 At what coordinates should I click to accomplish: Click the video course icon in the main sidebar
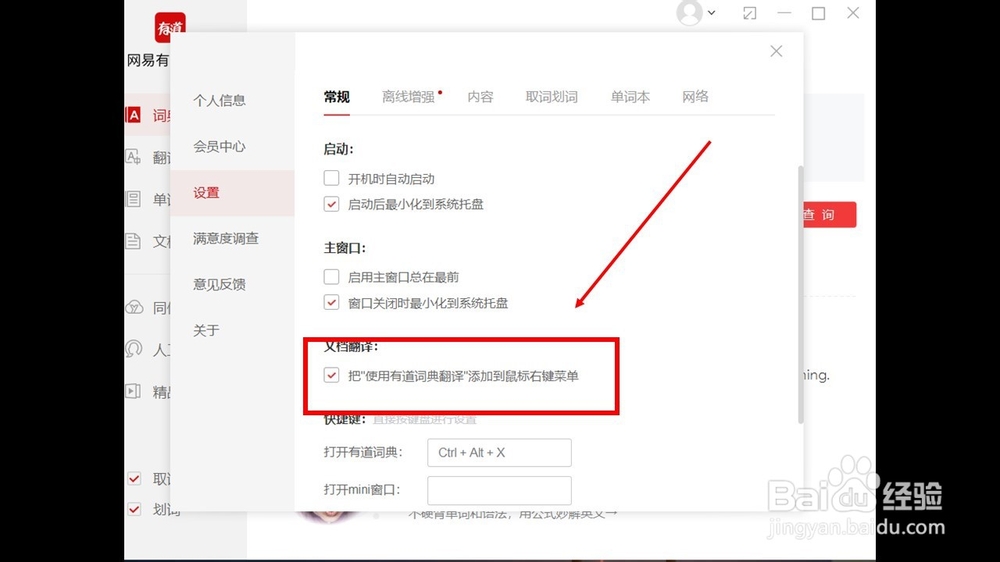[133, 391]
